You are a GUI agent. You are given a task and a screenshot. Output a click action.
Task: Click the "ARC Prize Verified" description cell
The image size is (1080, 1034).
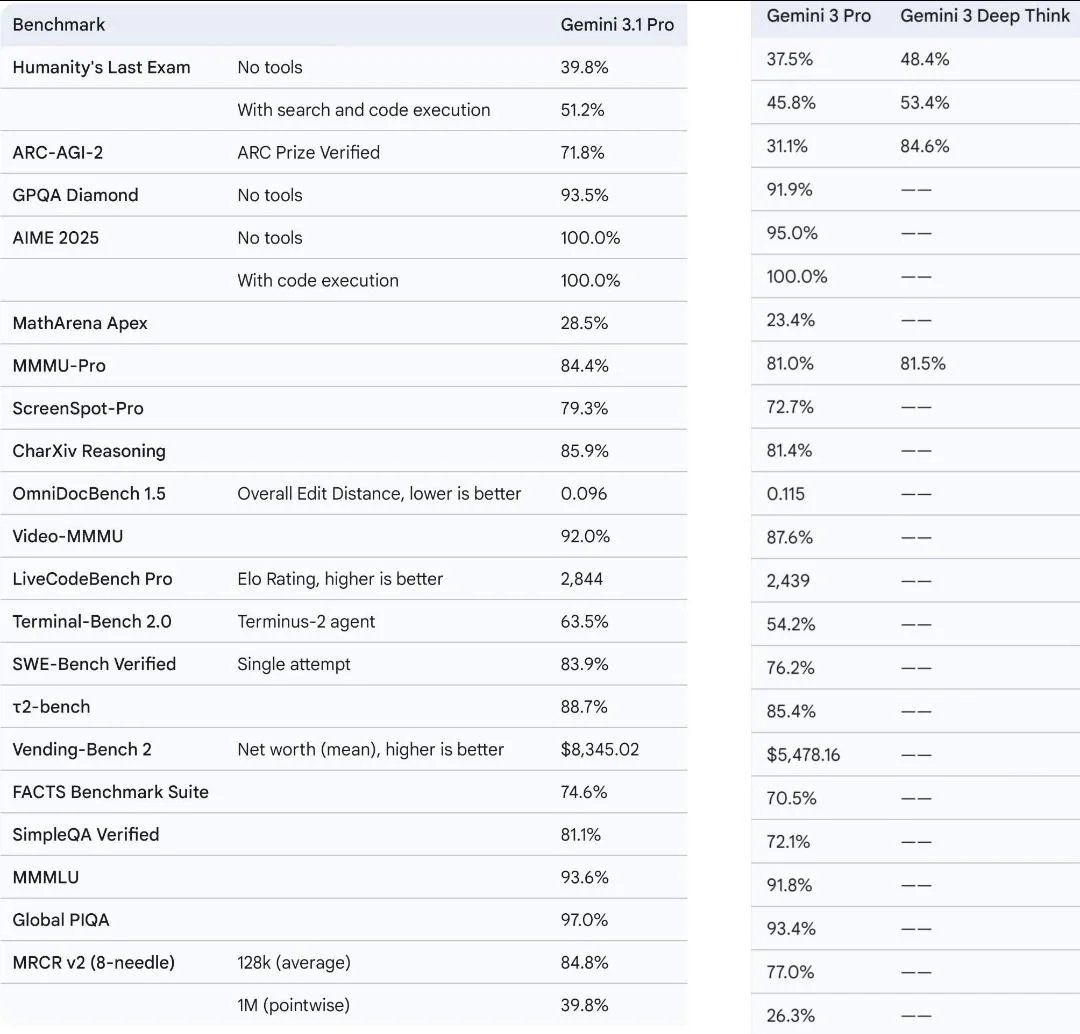tap(308, 152)
